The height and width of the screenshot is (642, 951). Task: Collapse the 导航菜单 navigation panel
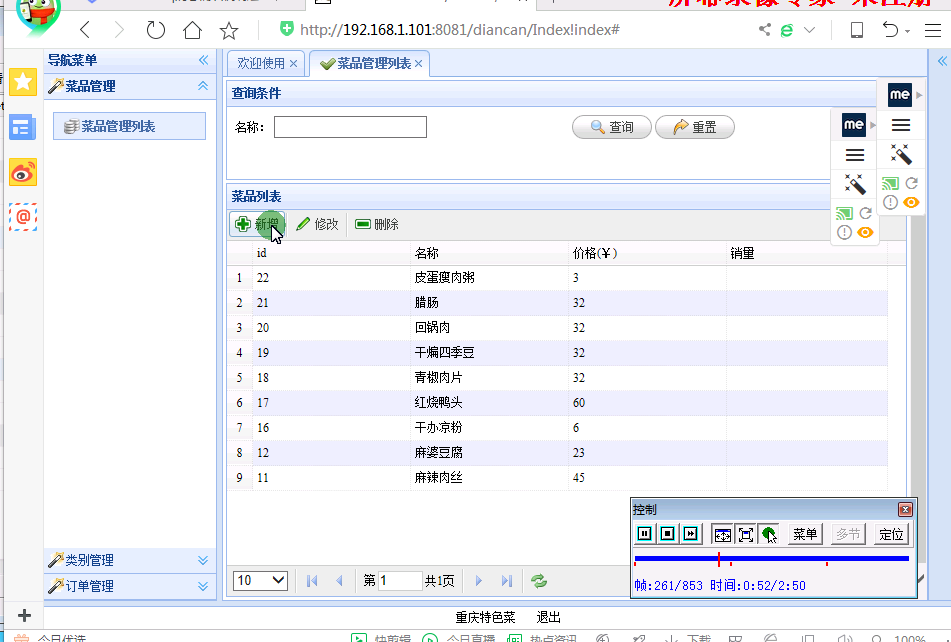[x=203, y=59]
